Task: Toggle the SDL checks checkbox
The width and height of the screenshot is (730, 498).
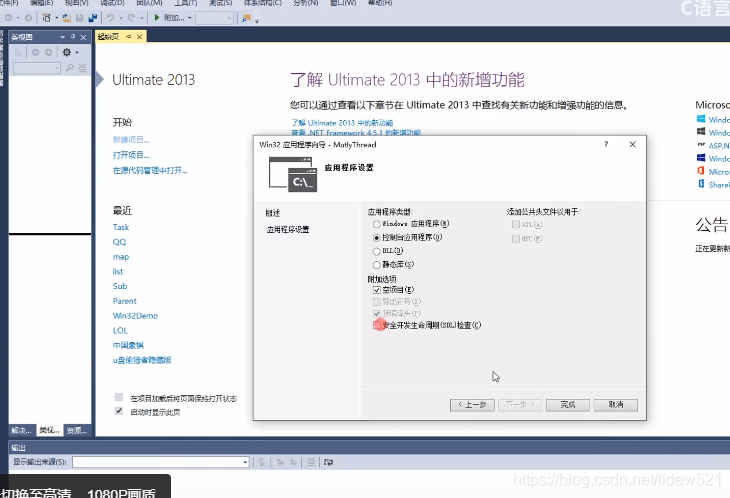Action: point(377,325)
